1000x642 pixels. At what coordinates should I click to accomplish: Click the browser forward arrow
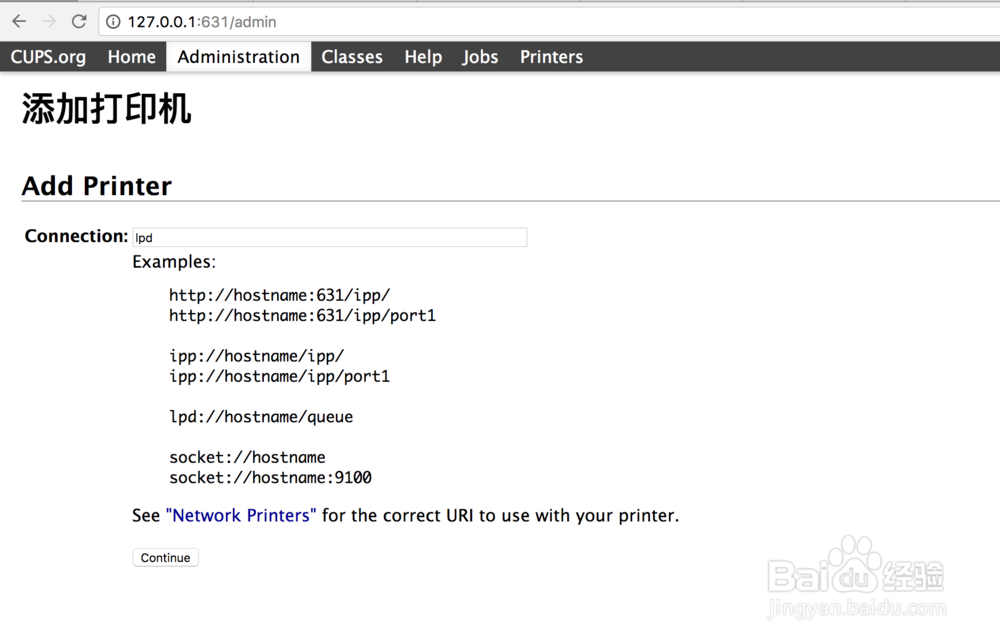(49, 21)
